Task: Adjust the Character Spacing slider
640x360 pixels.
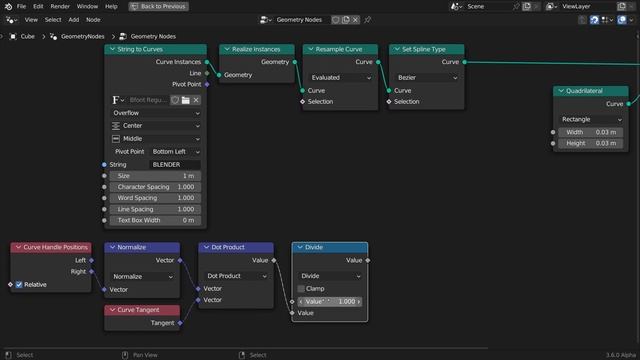Action: point(156,187)
